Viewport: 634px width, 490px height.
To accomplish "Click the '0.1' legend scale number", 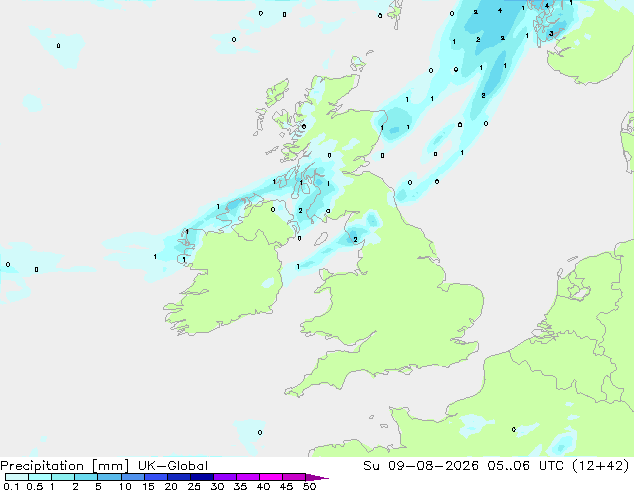I will coord(11,486).
